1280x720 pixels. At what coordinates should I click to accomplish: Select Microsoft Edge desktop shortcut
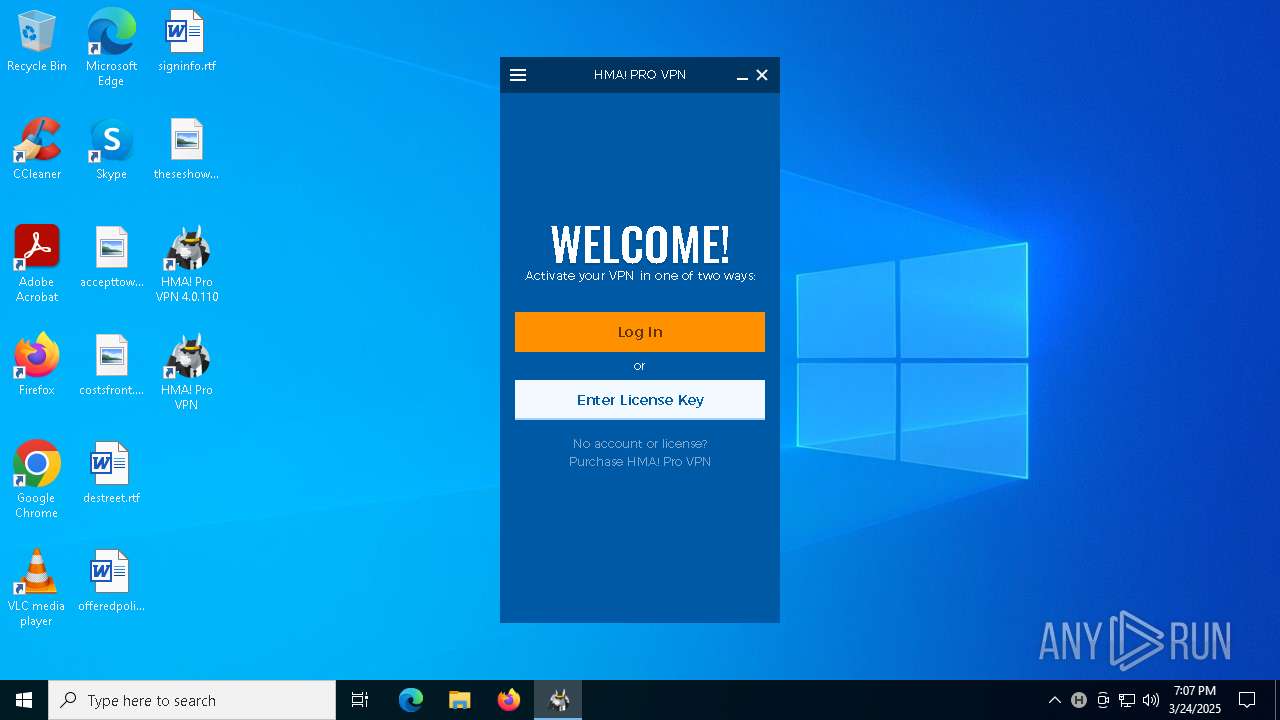point(111,47)
